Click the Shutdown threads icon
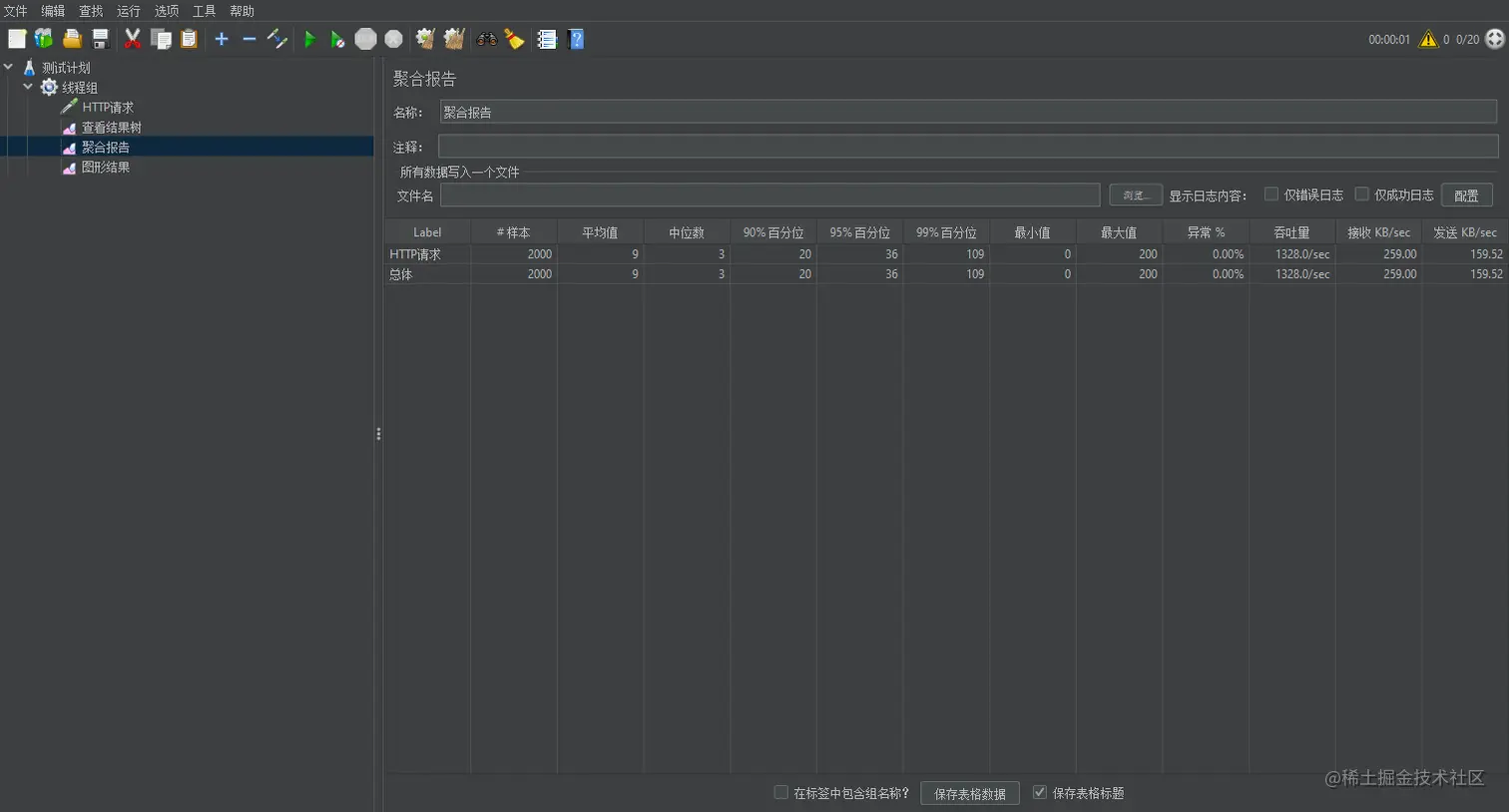The width and height of the screenshot is (1509, 812). pos(394,39)
